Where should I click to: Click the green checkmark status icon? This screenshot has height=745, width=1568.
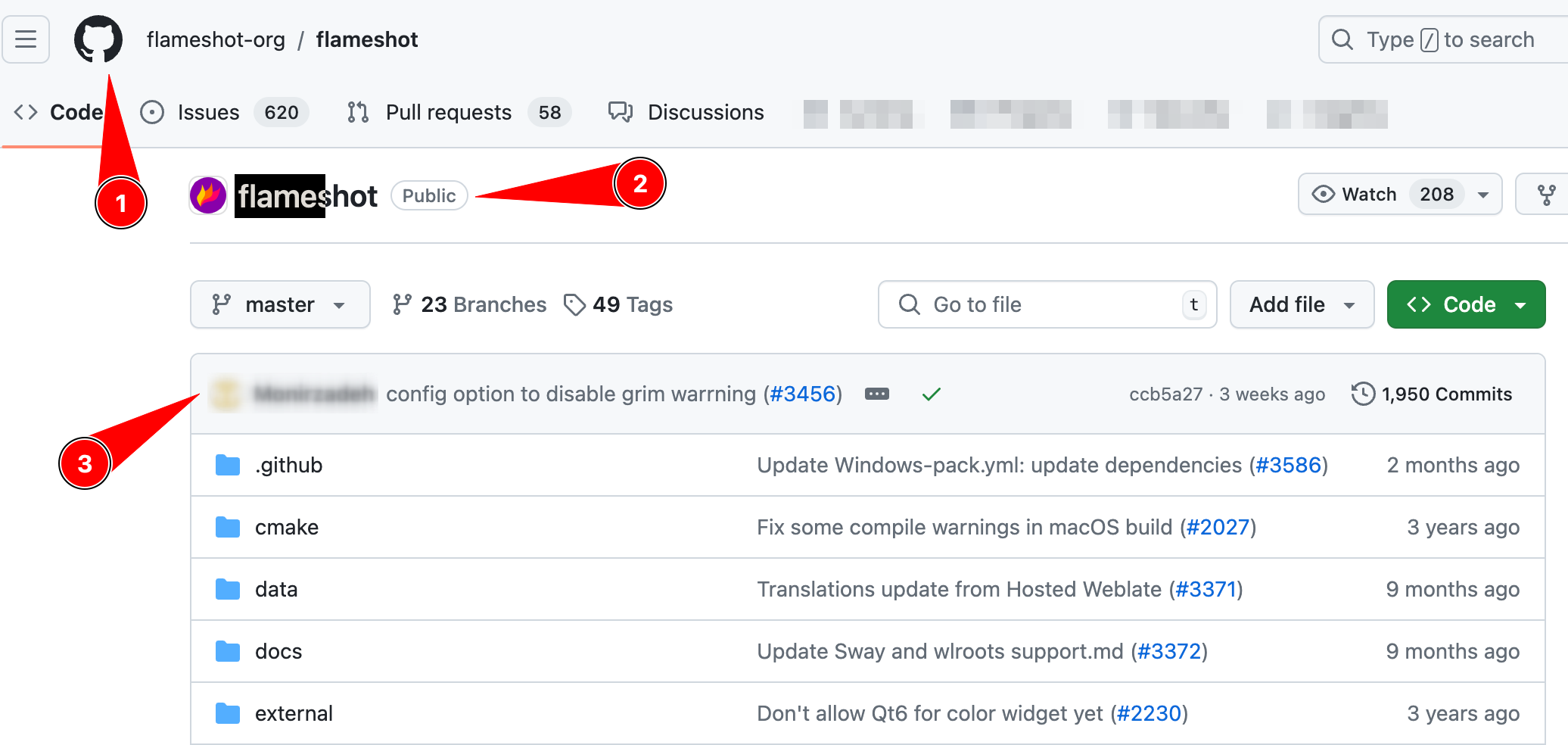(x=932, y=394)
